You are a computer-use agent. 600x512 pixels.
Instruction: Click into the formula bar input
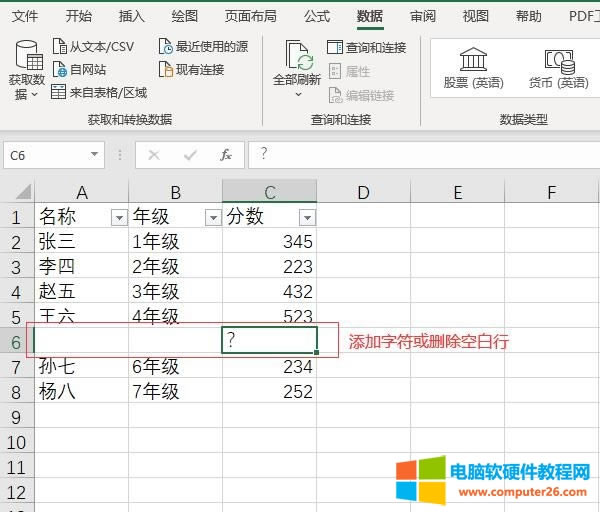pyautogui.click(x=424, y=155)
